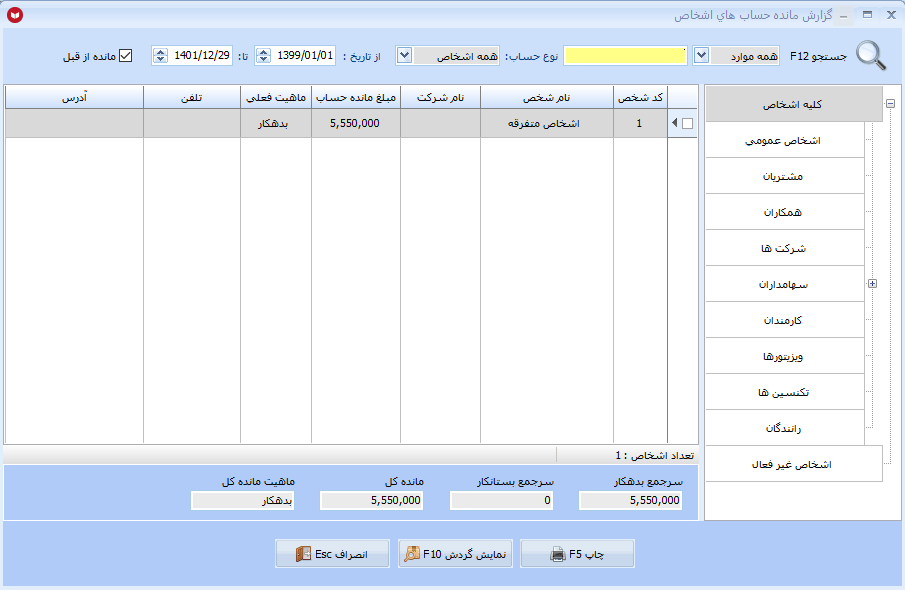Click the yellow search input field
Image resolution: width=905 pixels, height=590 pixels.
pyautogui.click(x=625, y=55)
